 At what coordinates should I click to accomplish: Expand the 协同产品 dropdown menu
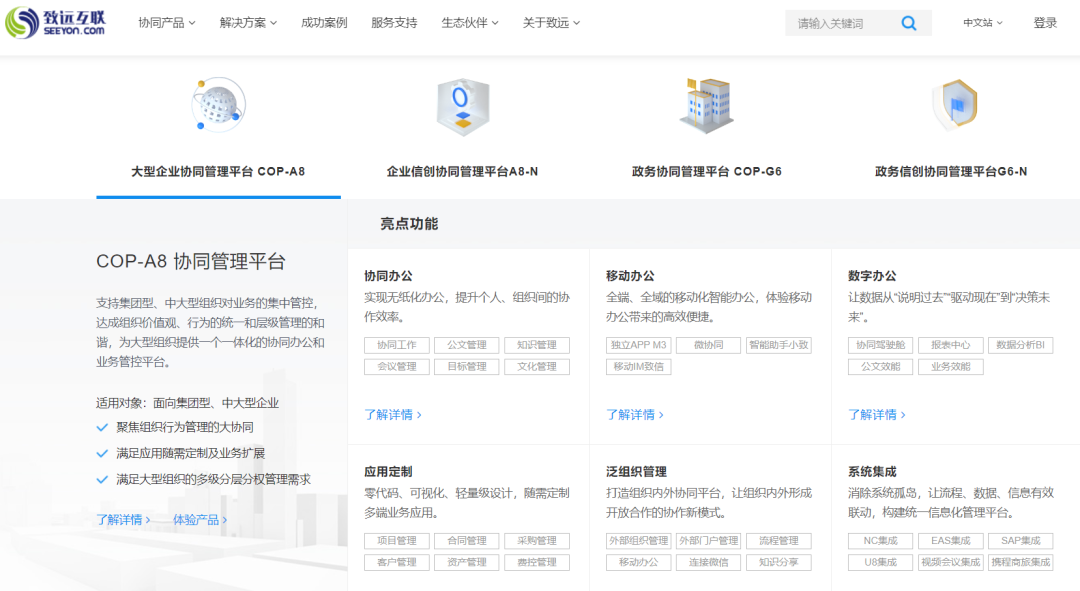[x=167, y=23]
